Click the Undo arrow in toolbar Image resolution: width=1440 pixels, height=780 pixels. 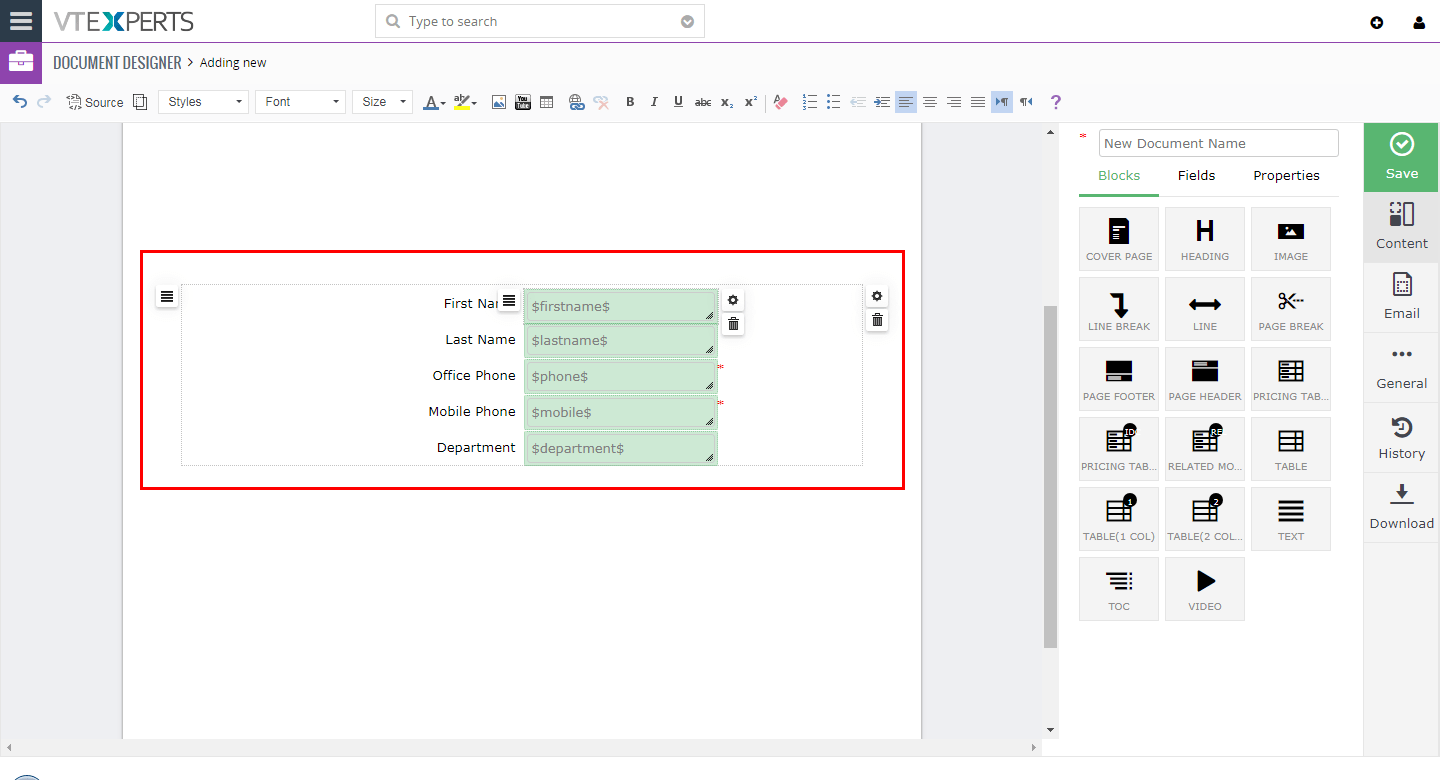pos(20,102)
